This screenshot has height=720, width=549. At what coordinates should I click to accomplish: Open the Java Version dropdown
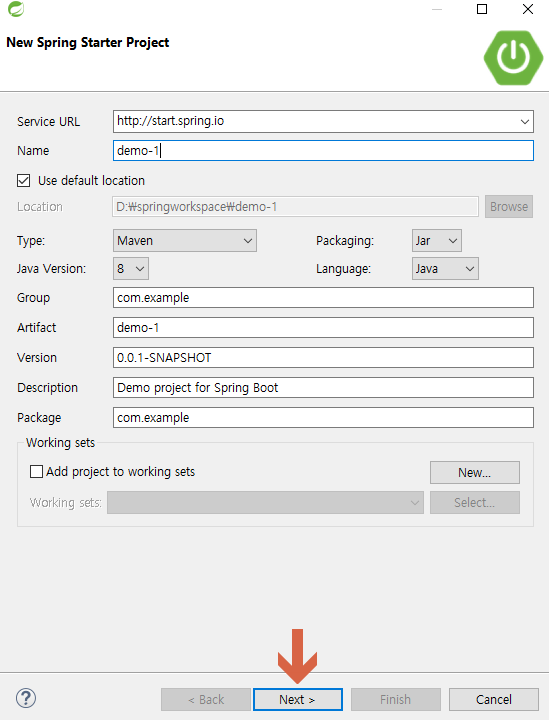click(x=131, y=269)
